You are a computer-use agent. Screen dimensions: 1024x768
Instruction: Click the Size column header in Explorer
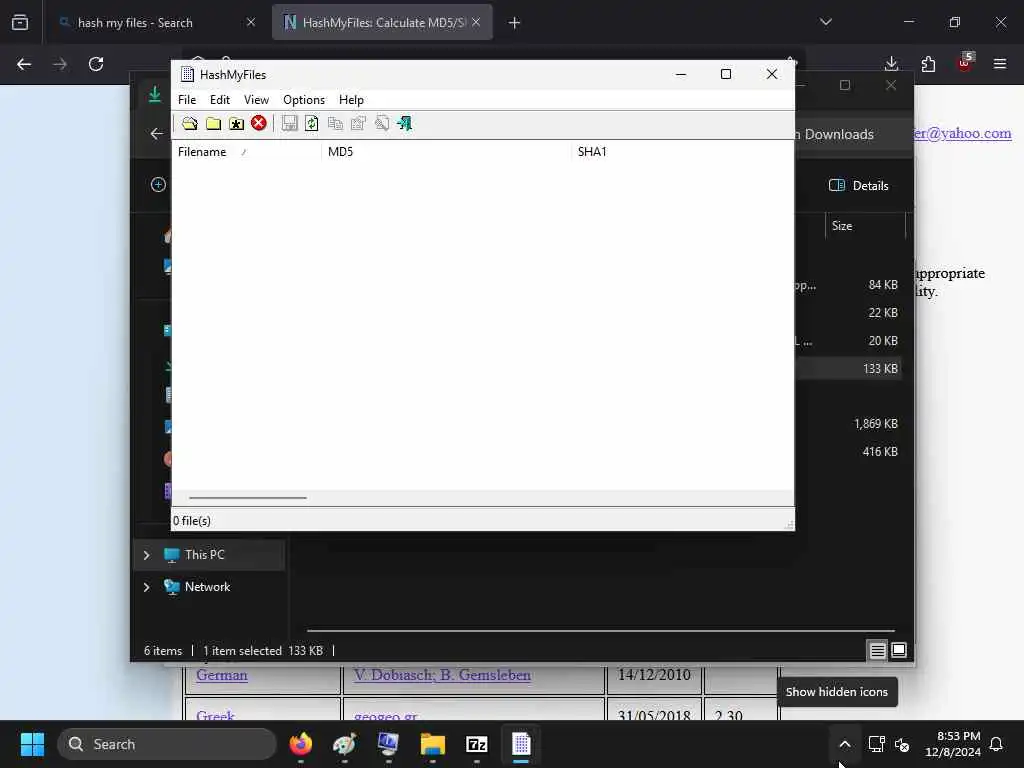tap(865, 226)
